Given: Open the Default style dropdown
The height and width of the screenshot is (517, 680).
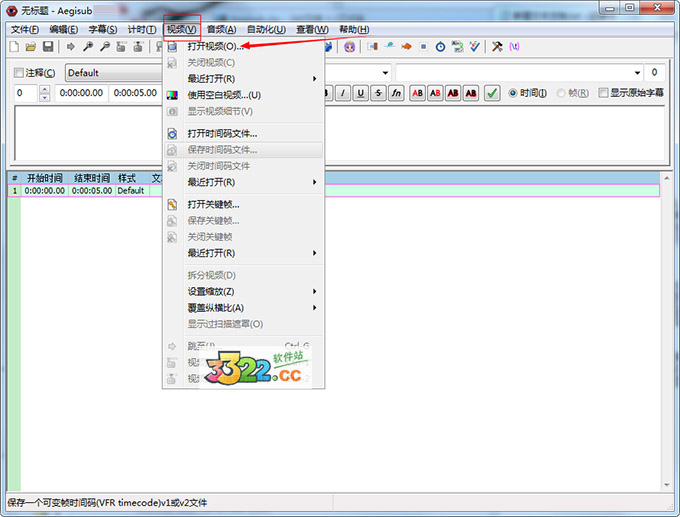Looking at the screenshot, I should coord(114,73).
